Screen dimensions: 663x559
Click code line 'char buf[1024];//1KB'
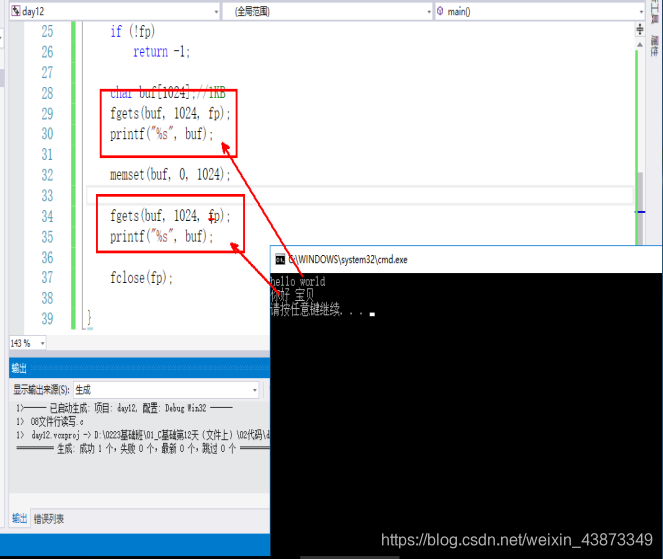pyautogui.click(x=167, y=93)
